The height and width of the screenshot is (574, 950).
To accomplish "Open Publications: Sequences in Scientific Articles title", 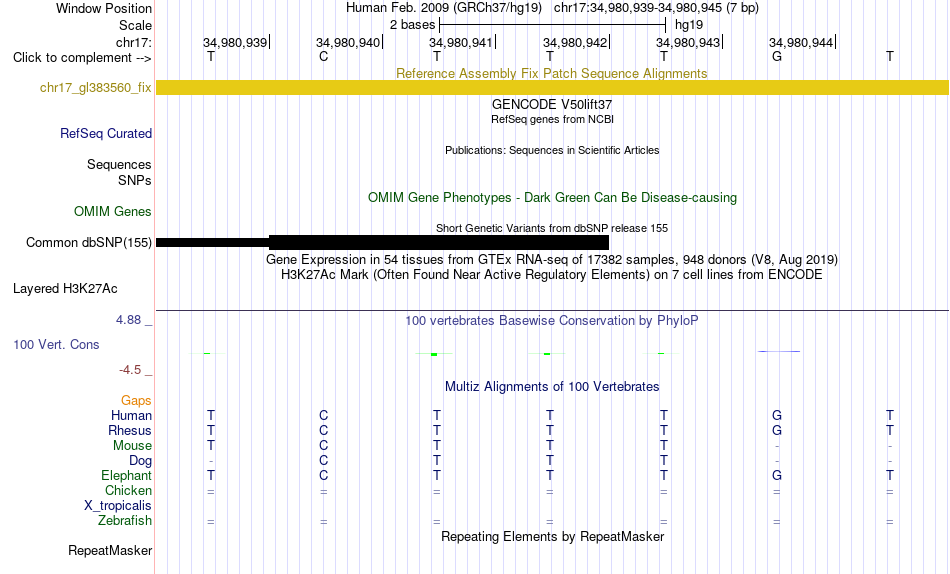I will (552, 150).
